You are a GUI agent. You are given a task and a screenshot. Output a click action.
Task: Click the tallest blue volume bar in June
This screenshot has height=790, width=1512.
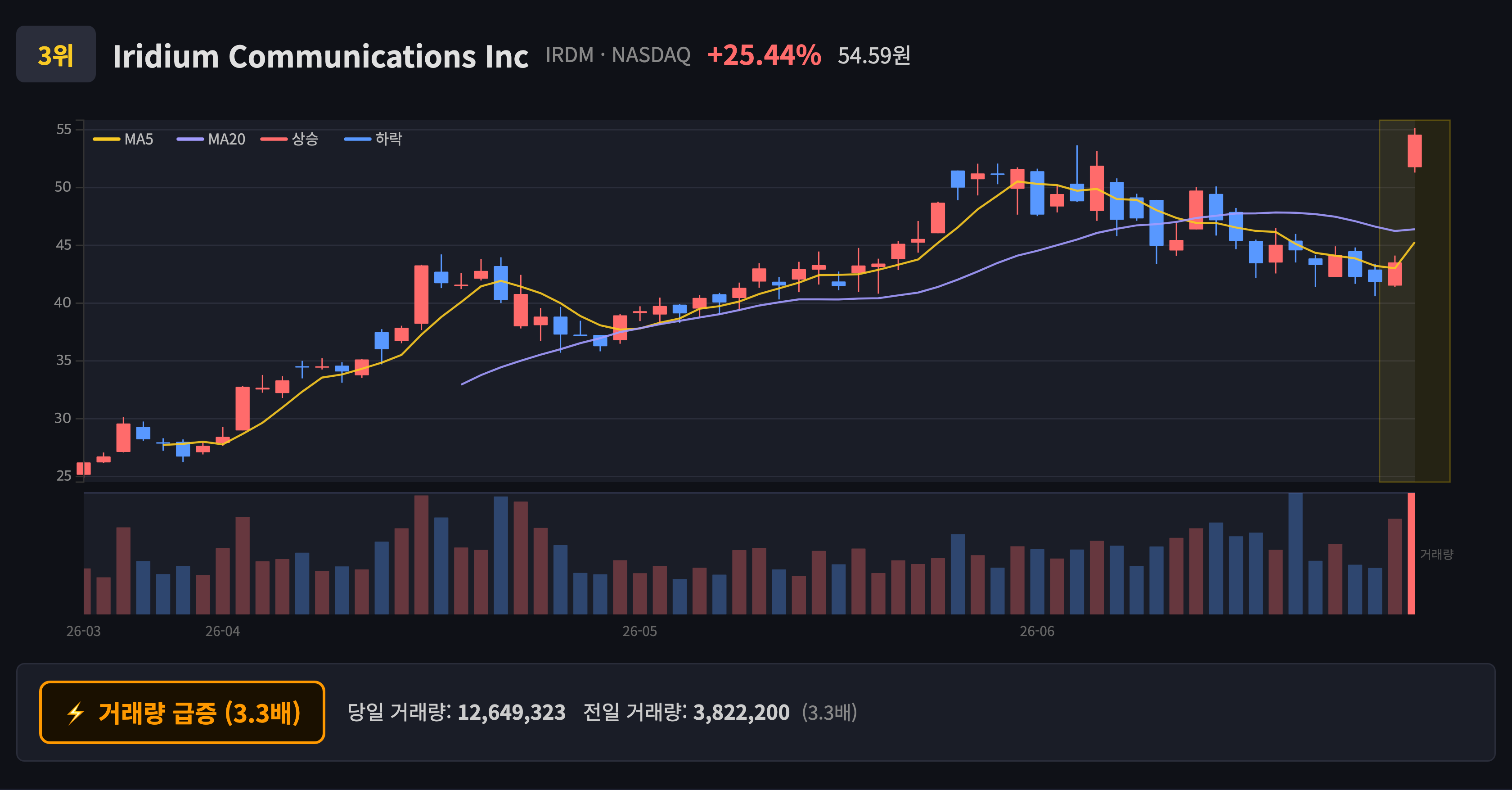[x=1296, y=554]
